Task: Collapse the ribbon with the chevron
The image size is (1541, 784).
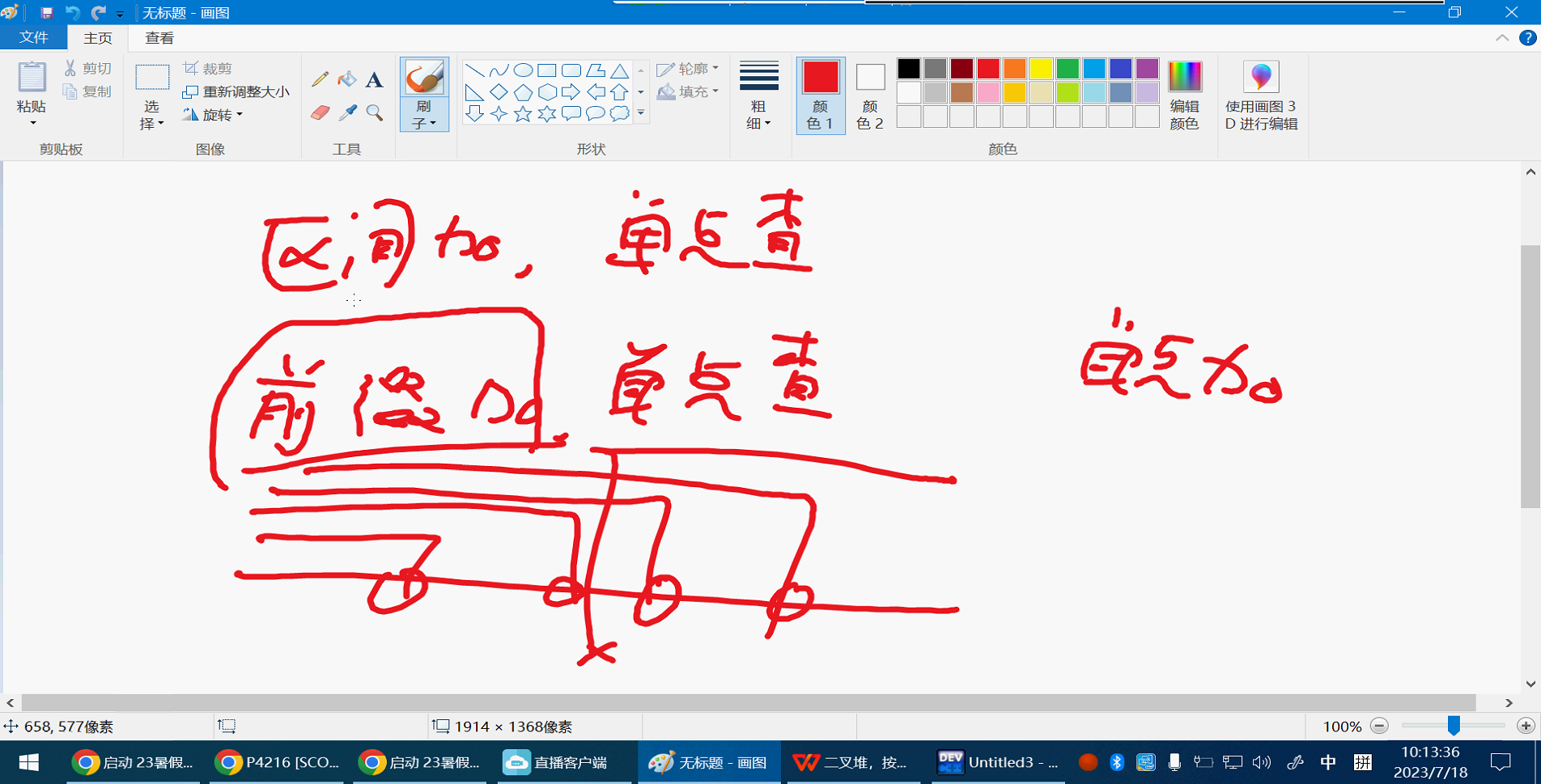Action: pyautogui.click(x=1502, y=38)
